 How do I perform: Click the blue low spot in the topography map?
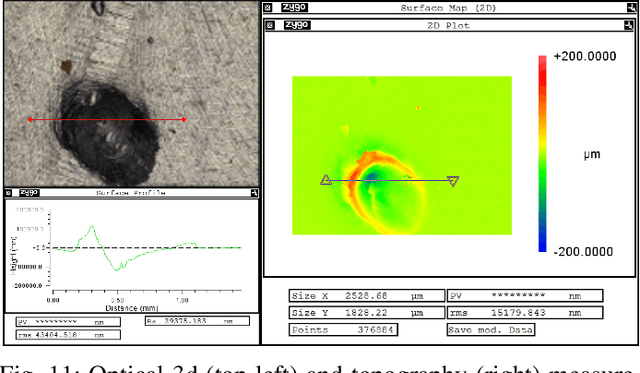pyautogui.click(x=371, y=178)
